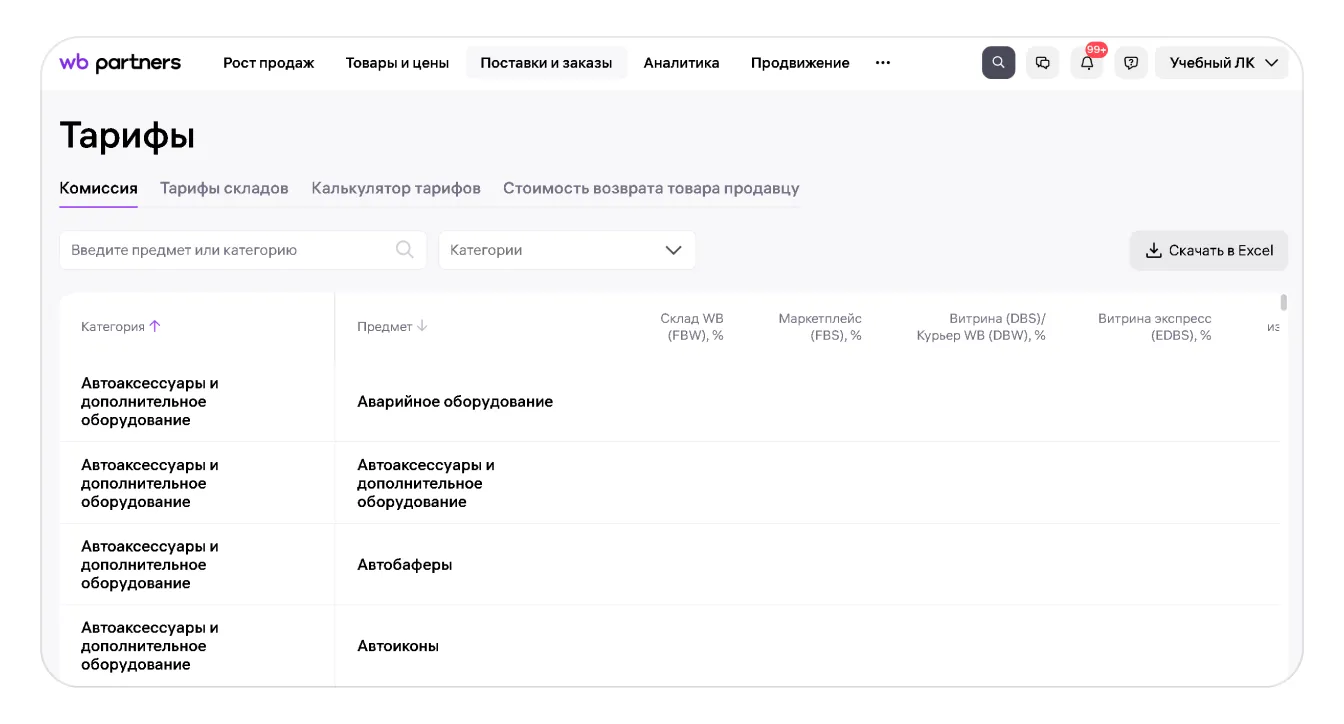Switch to the Калькулятор тарифов tab
1344x724 pixels.
[x=396, y=188]
